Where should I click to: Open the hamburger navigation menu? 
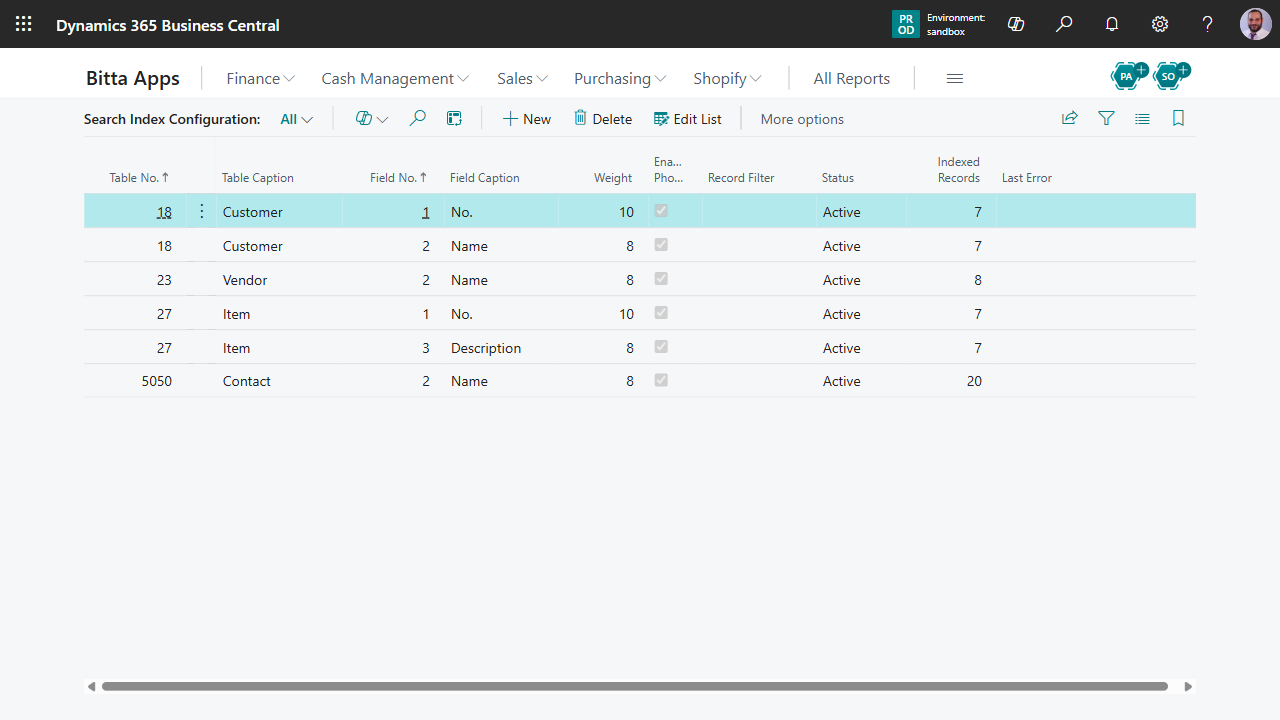[955, 78]
